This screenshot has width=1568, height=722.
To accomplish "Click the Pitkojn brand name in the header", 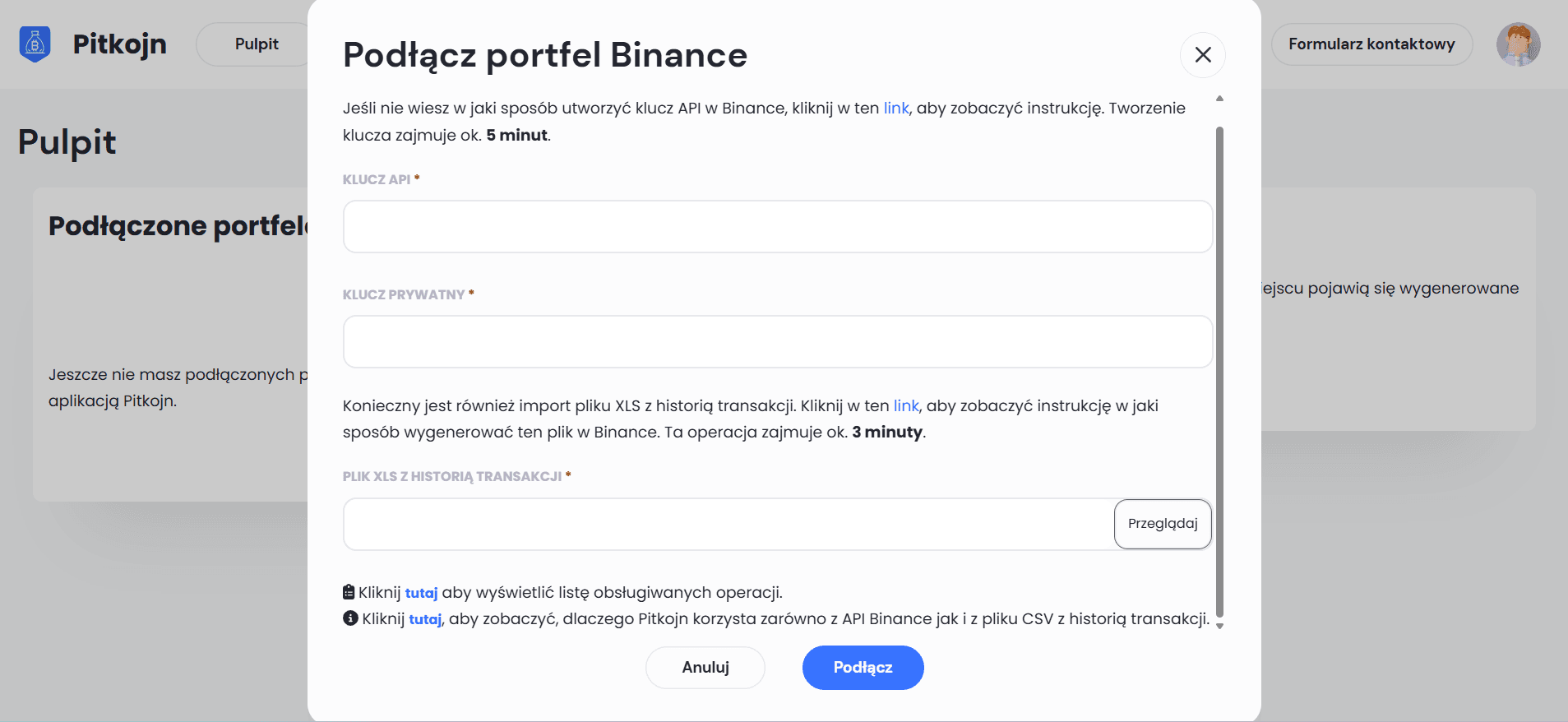I will (x=119, y=44).
